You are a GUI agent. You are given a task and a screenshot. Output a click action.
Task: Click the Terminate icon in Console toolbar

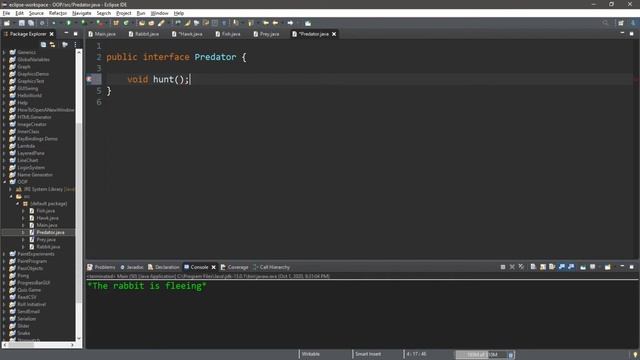coord(503,267)
